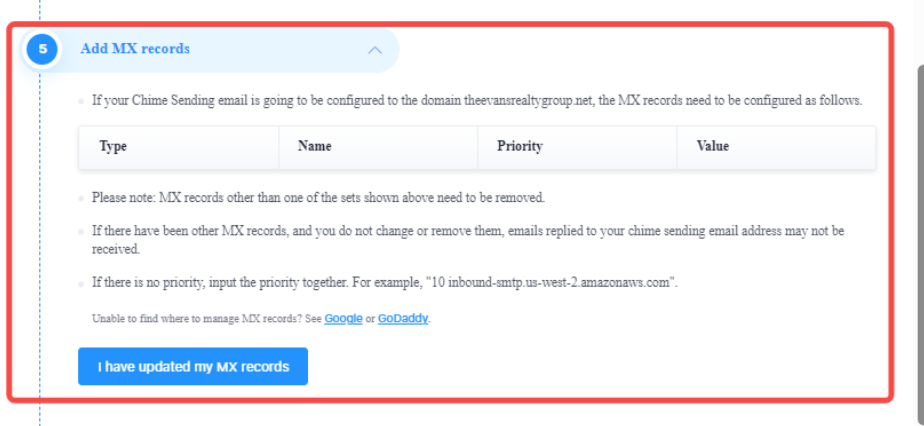Click the Please note removal paragraph

pos(318,198)
